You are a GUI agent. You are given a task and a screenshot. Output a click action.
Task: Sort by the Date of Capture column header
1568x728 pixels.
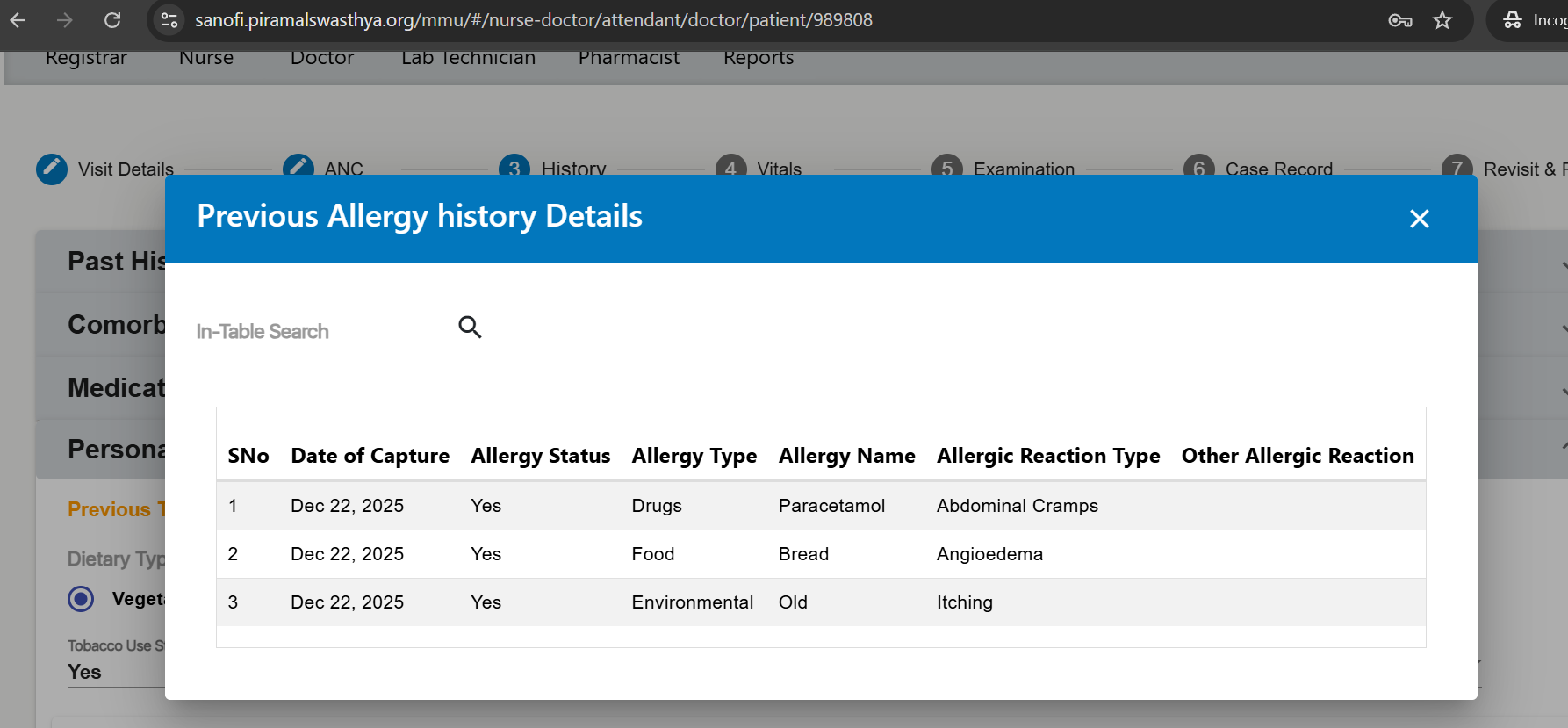[370, 456]
